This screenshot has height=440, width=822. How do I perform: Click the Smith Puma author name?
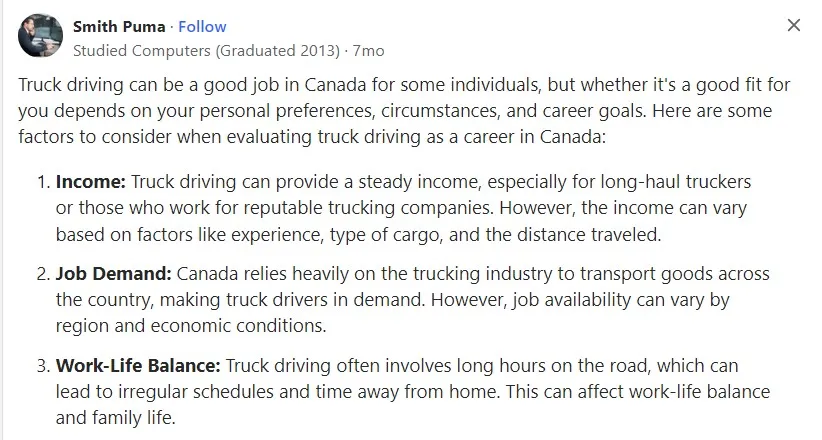click(x=119, y=27)
